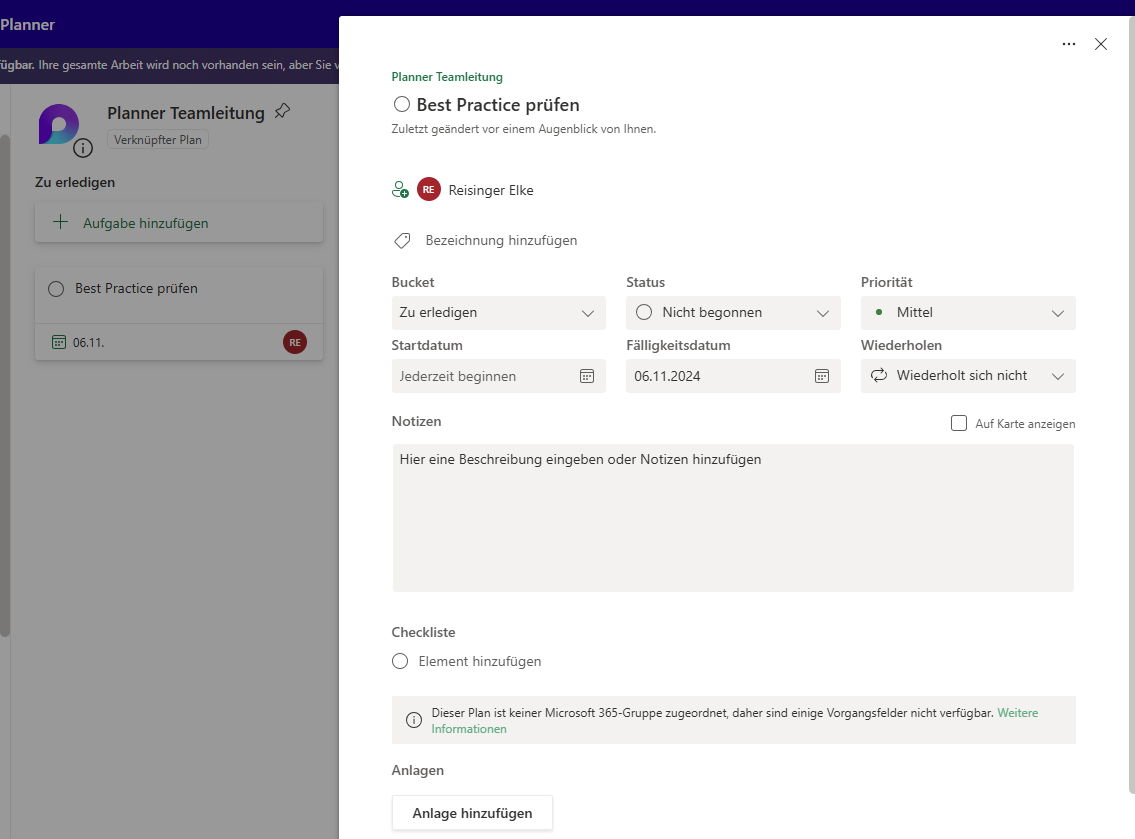Click the Fälligkeitsdatum field with 06.11.2024
This screenshot has height=839, width=1135.
coord(733,376)
